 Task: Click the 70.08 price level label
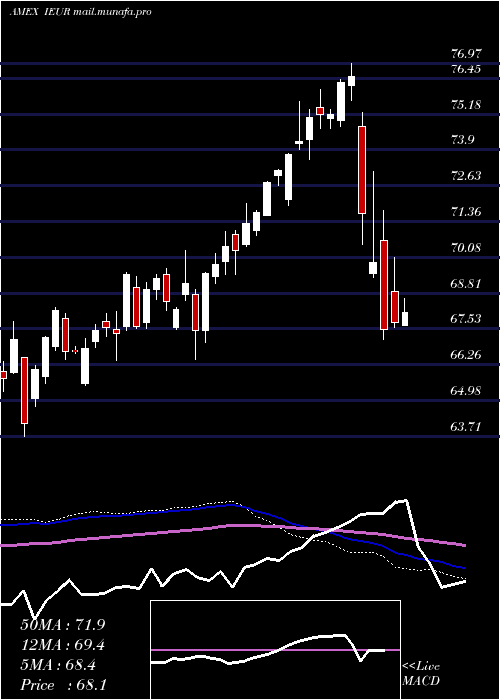(x=466, y=248)
